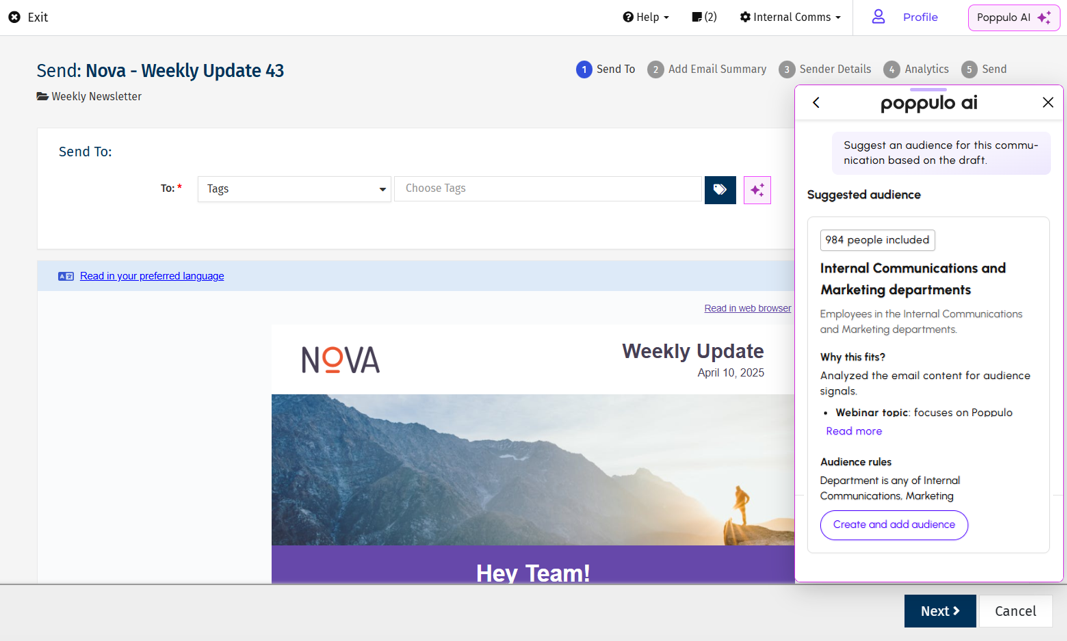This screenshot has width=1067, height=641.
Task: Close the Poppulo AI panel
Action: tap(1048, 102)
